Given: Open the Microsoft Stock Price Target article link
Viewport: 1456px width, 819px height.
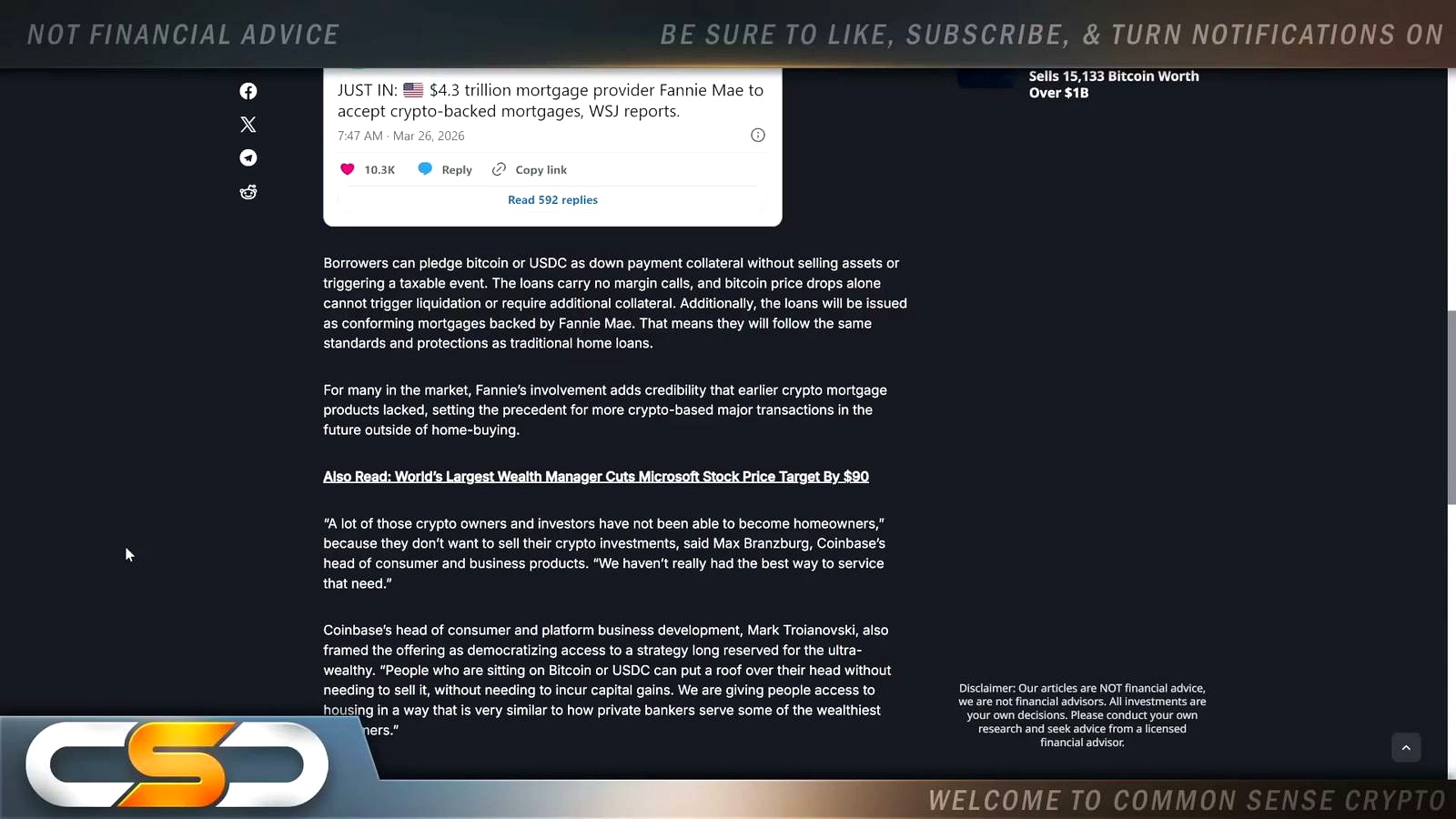Looking at the screenshot, I should (x=596, y=477).
